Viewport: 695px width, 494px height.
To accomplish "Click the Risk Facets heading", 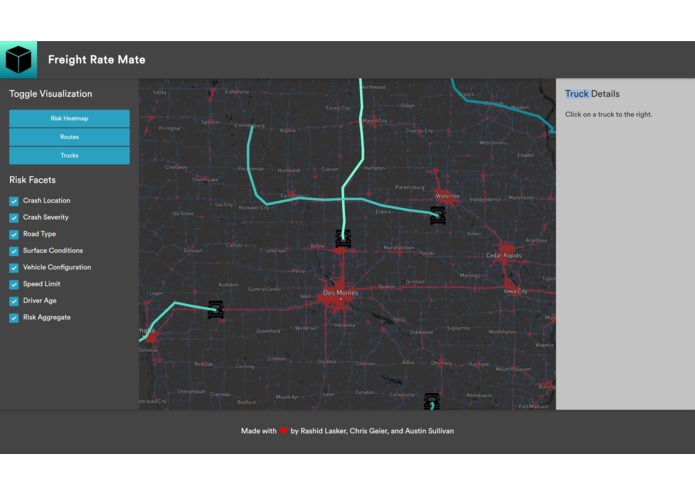I will point(32,180).
